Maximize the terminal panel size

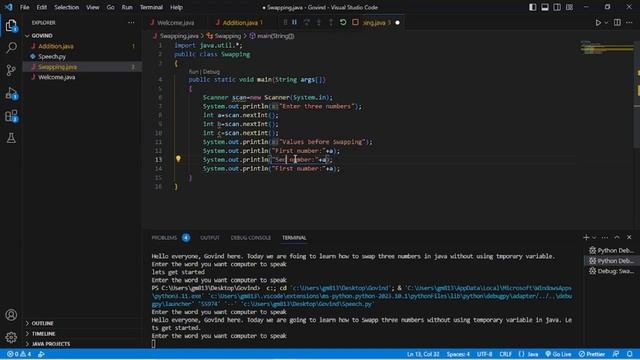pos(617,237)
